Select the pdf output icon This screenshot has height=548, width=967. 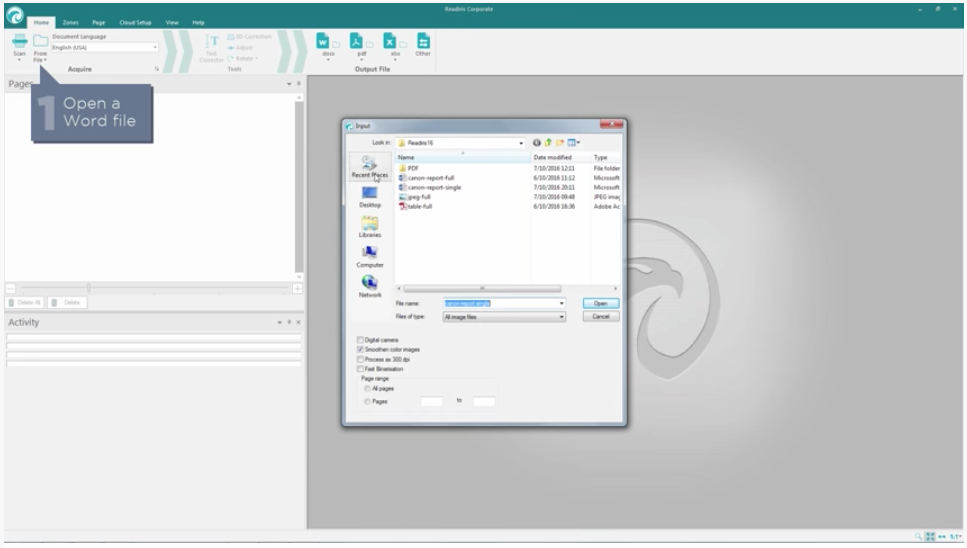357,41
